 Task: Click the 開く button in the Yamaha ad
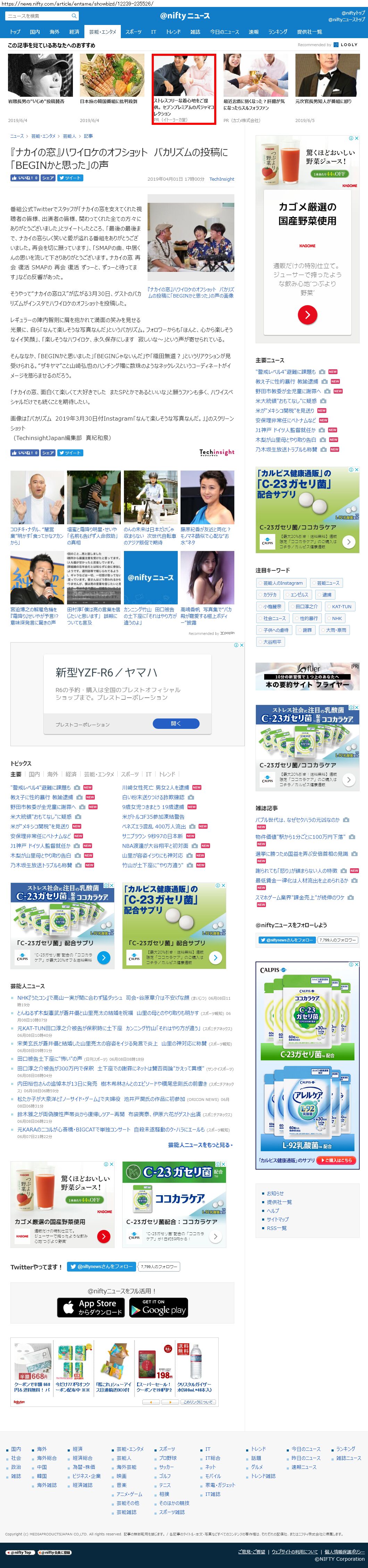(175, 723)
